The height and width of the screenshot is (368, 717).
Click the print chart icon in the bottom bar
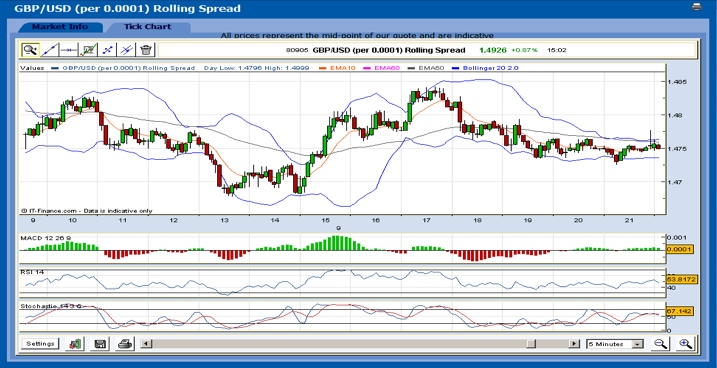click(x=125, y=344)
